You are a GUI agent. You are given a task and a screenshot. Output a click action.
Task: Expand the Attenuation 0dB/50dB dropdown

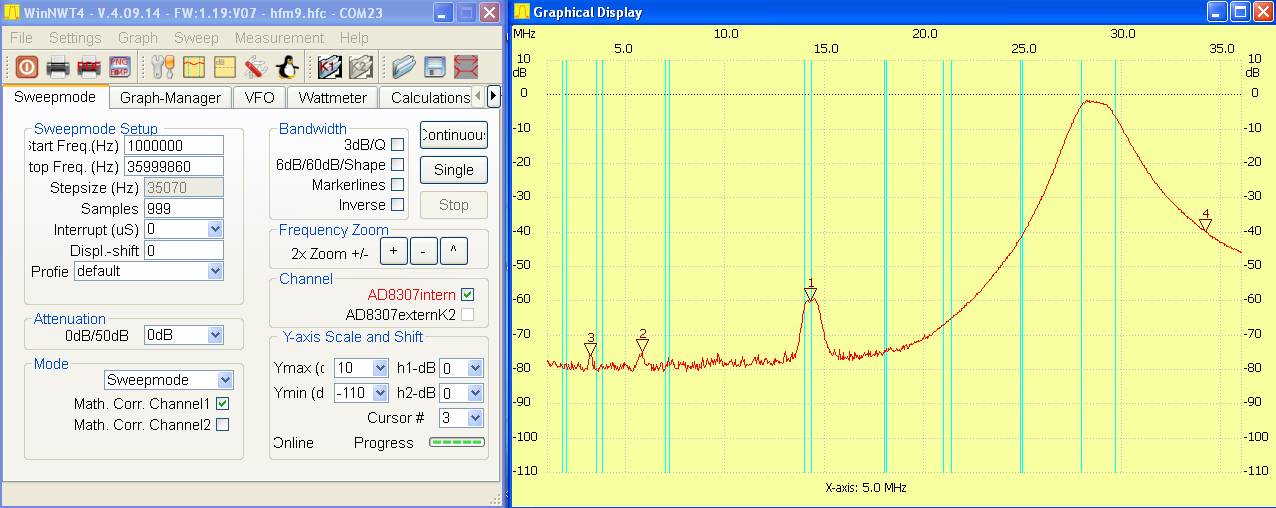point(214,335)
